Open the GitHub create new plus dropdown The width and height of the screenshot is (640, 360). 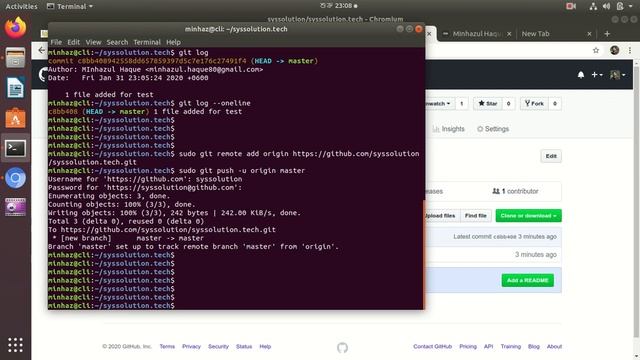pyautogui.click(x=597, y=75)
